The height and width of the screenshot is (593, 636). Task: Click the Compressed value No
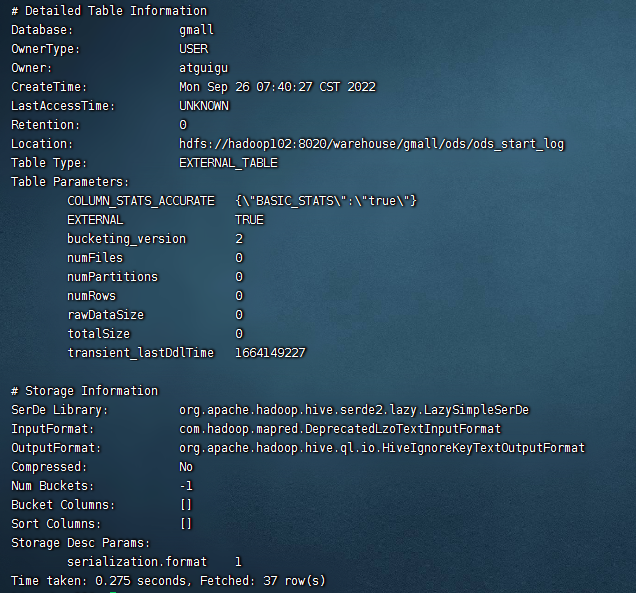[x=186, y=467]
